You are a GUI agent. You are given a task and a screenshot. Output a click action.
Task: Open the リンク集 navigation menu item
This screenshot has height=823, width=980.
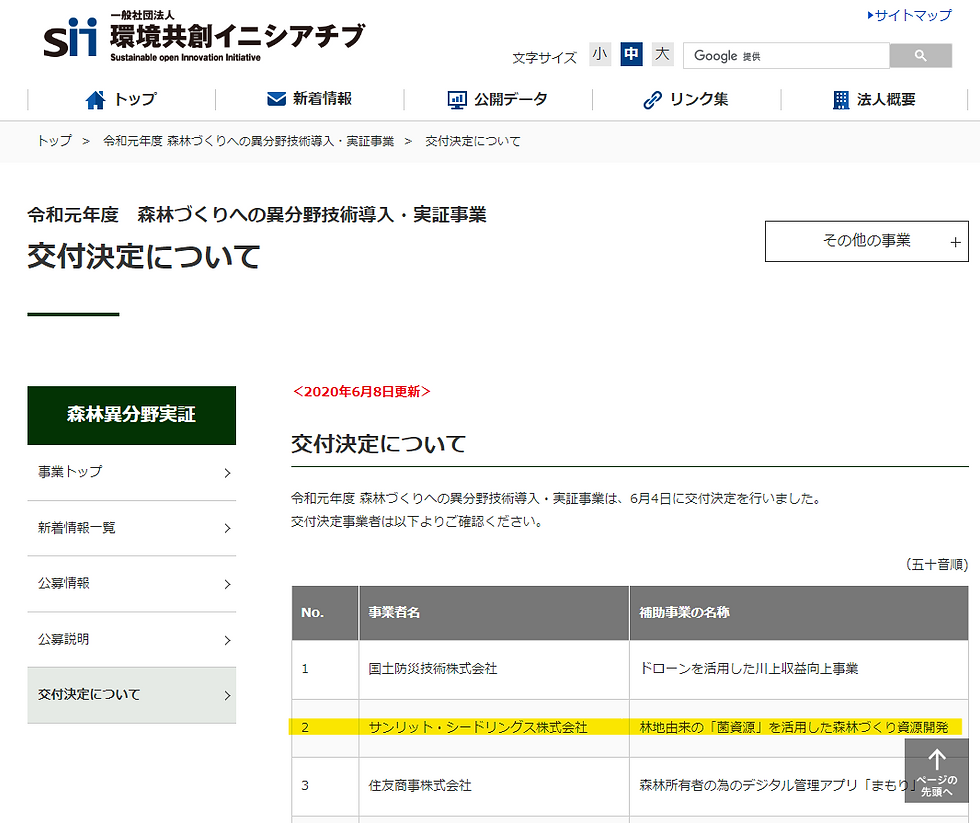point(686,99)
